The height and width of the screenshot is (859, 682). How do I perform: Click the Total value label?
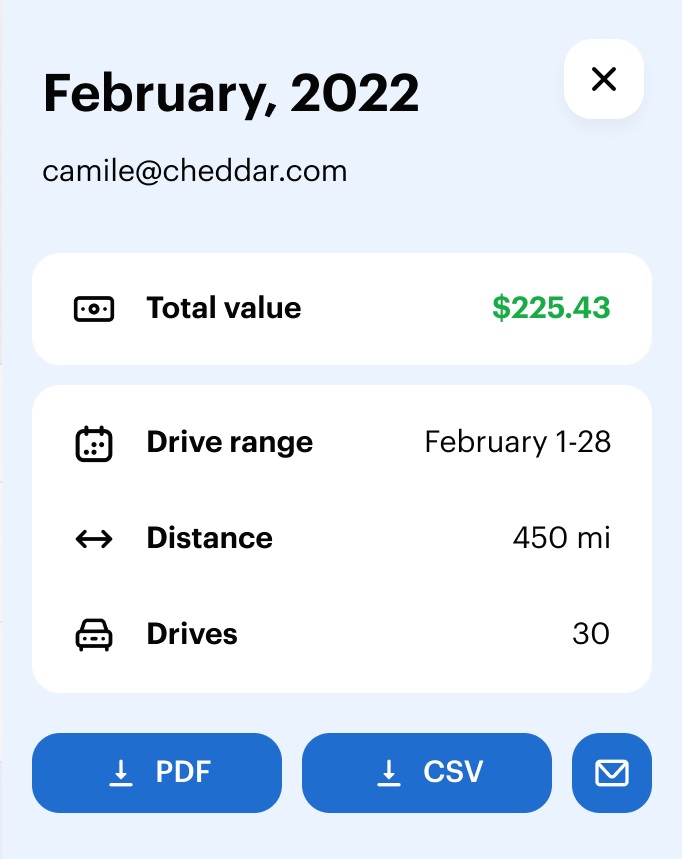(223, 307)
